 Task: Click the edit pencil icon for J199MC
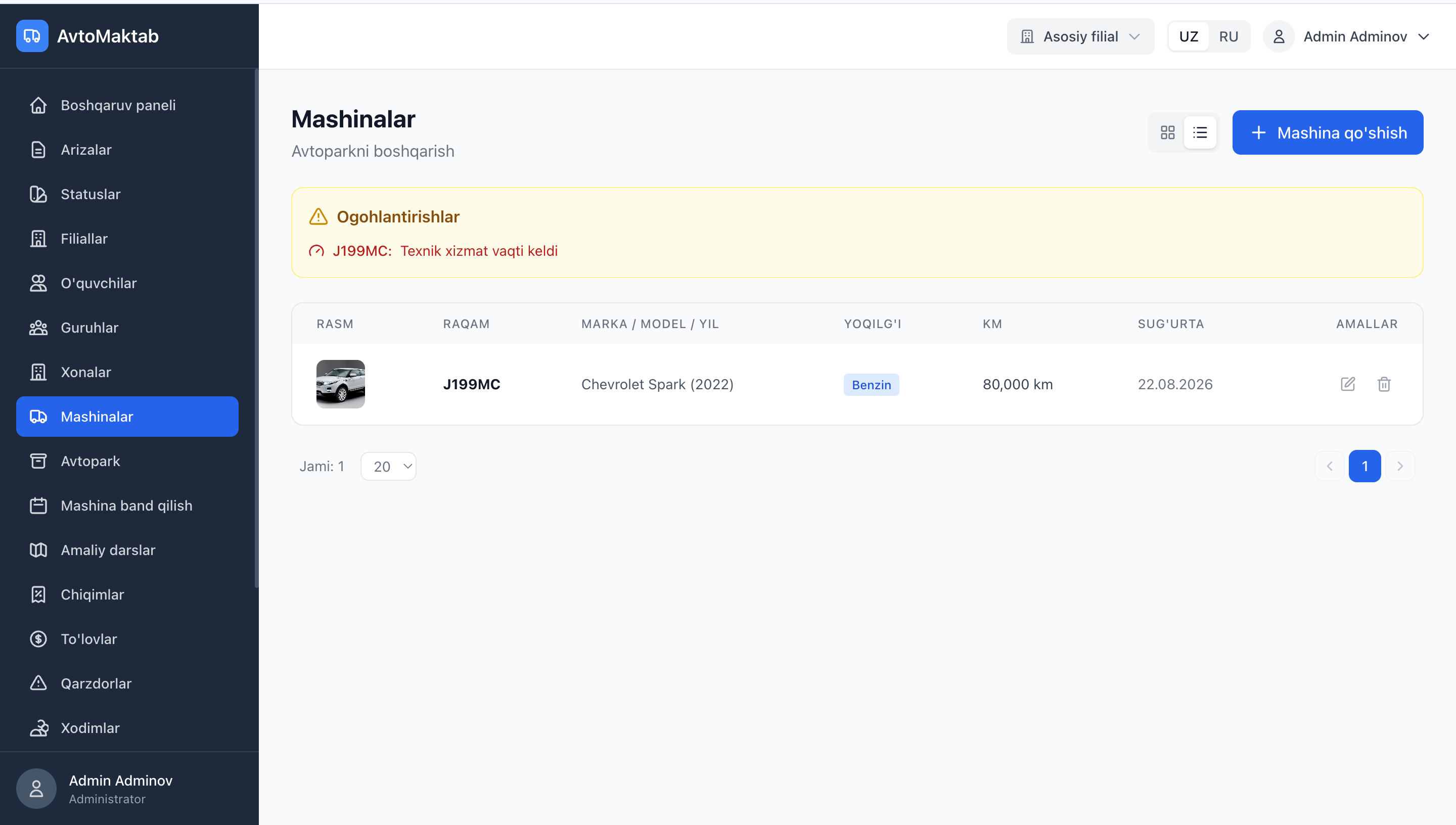click(1348, 384)
